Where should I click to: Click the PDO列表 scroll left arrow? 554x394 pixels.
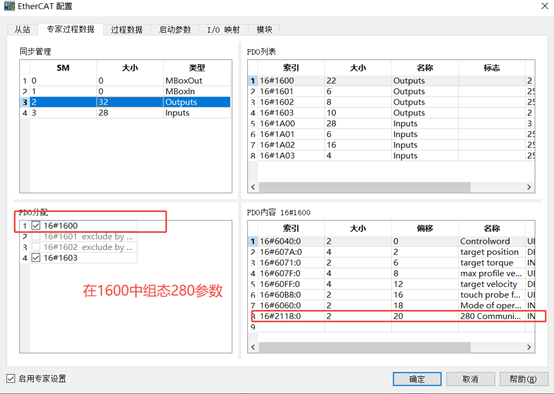tap(253, 187)
